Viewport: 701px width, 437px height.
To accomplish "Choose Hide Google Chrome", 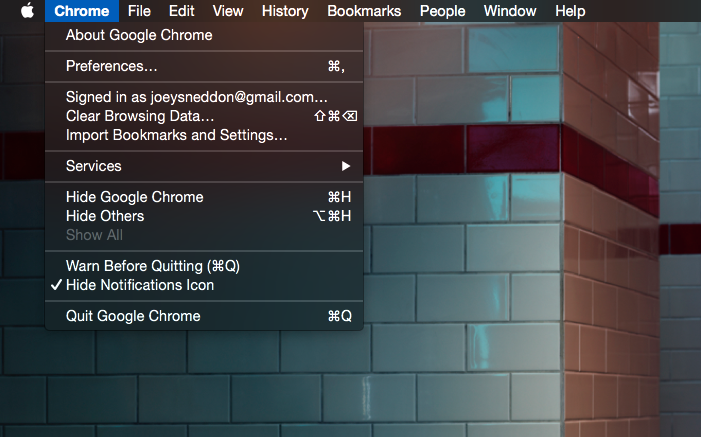I will click(134, 197).
